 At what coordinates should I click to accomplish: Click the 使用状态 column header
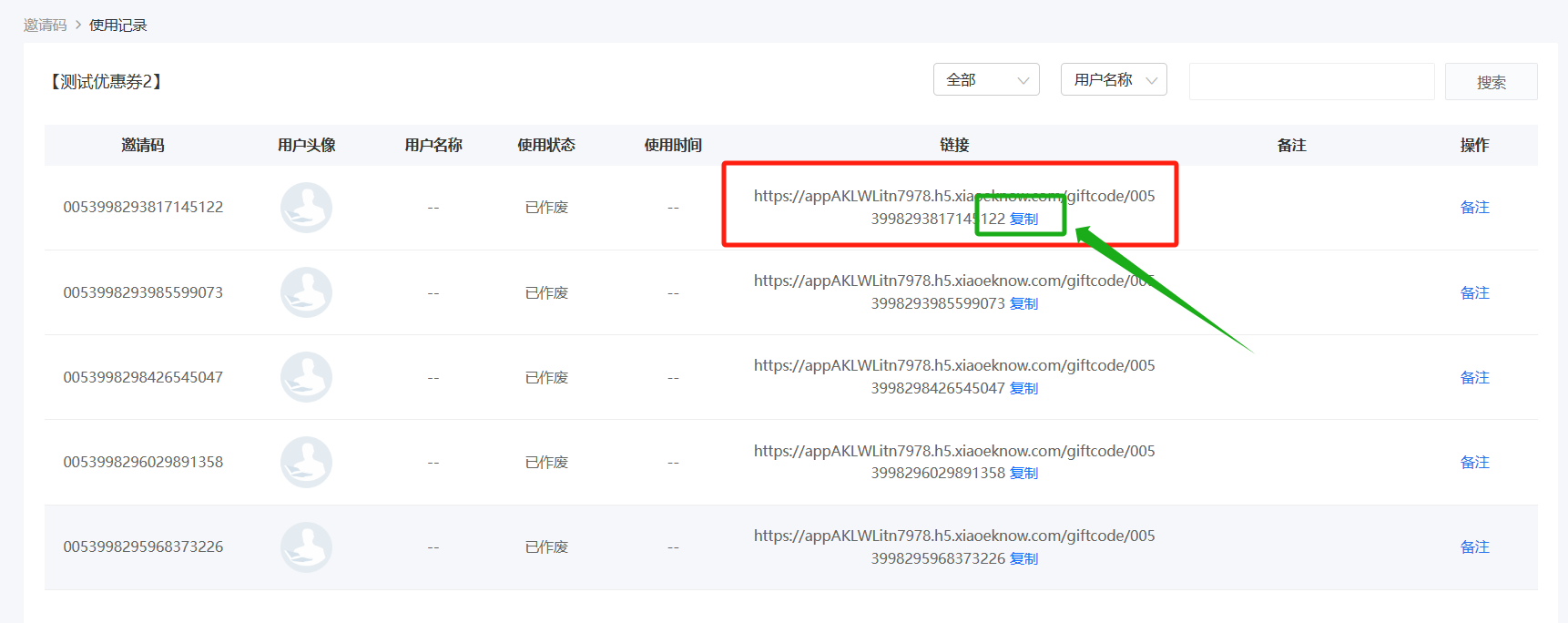[x=546, y=145]
